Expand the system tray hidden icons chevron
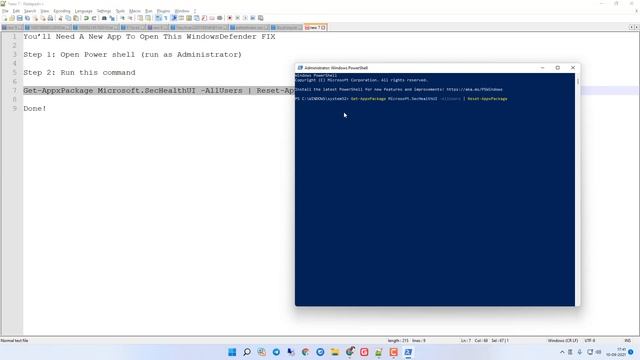The height and width of the screenshot is (360, 640). pos(562,352)
